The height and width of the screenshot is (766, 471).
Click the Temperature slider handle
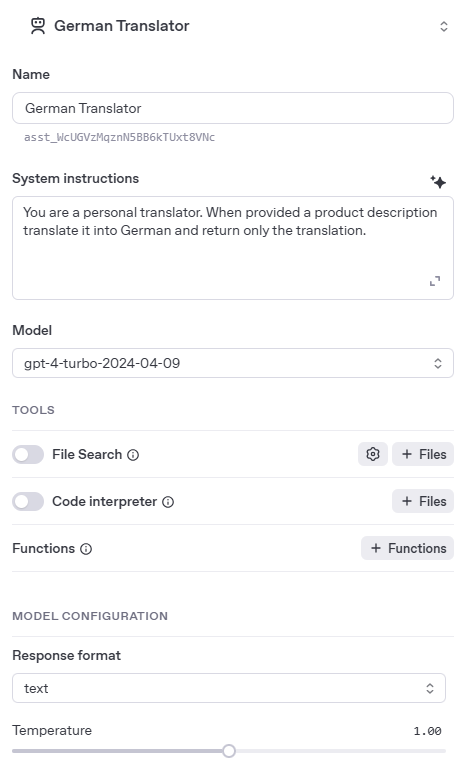click(229, 751)
